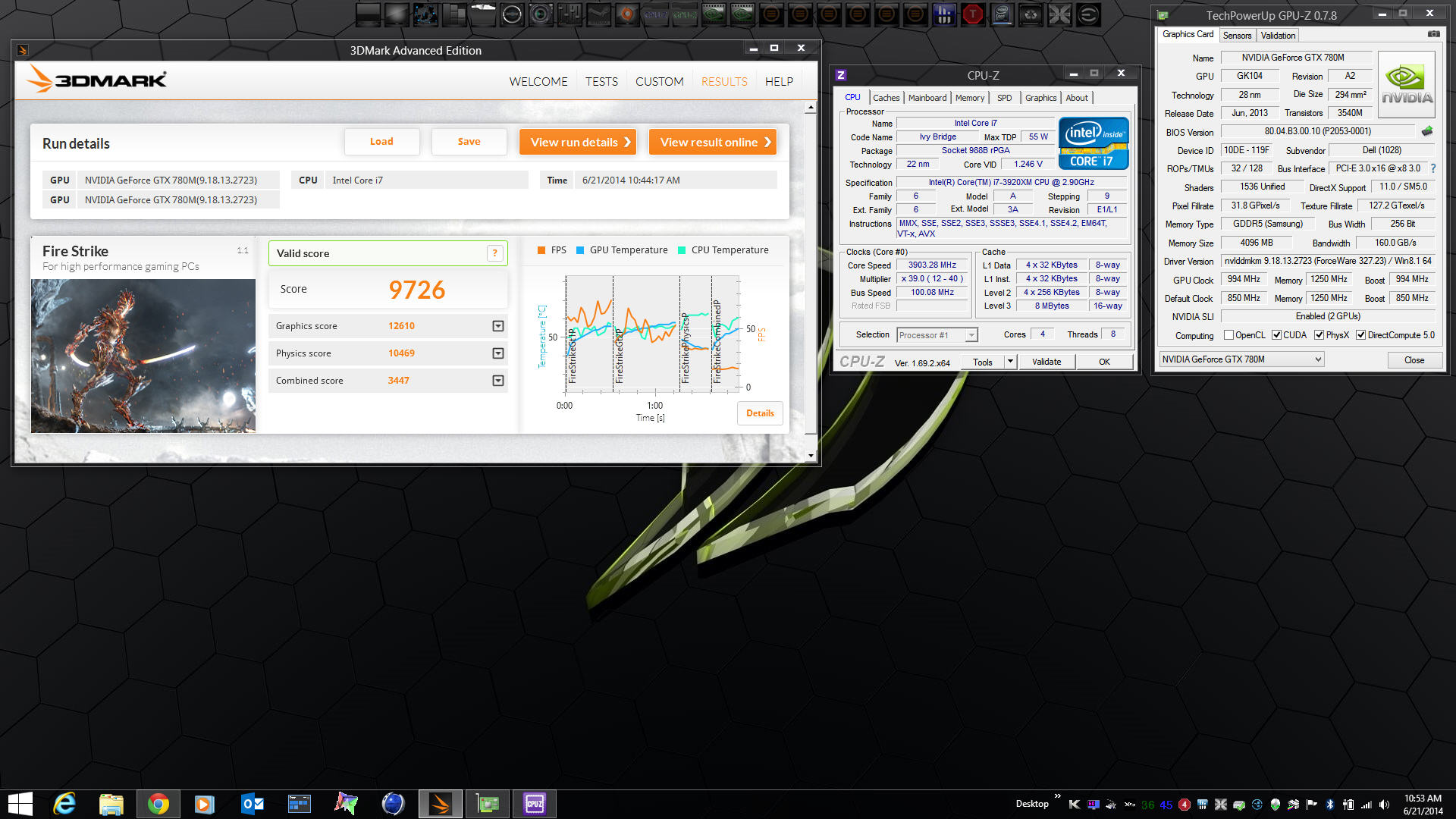Image resolution: width=1456 pixels, height=819 pixels.
Task: Open the Tools dropdown arrow in CPU-Z
Action: pyautogui.click(x=1010, y=362)
